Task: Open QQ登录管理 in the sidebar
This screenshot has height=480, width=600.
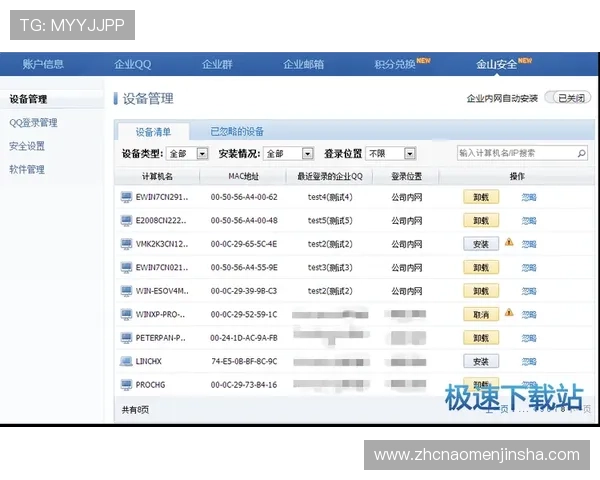Action: tap(33, 122)
